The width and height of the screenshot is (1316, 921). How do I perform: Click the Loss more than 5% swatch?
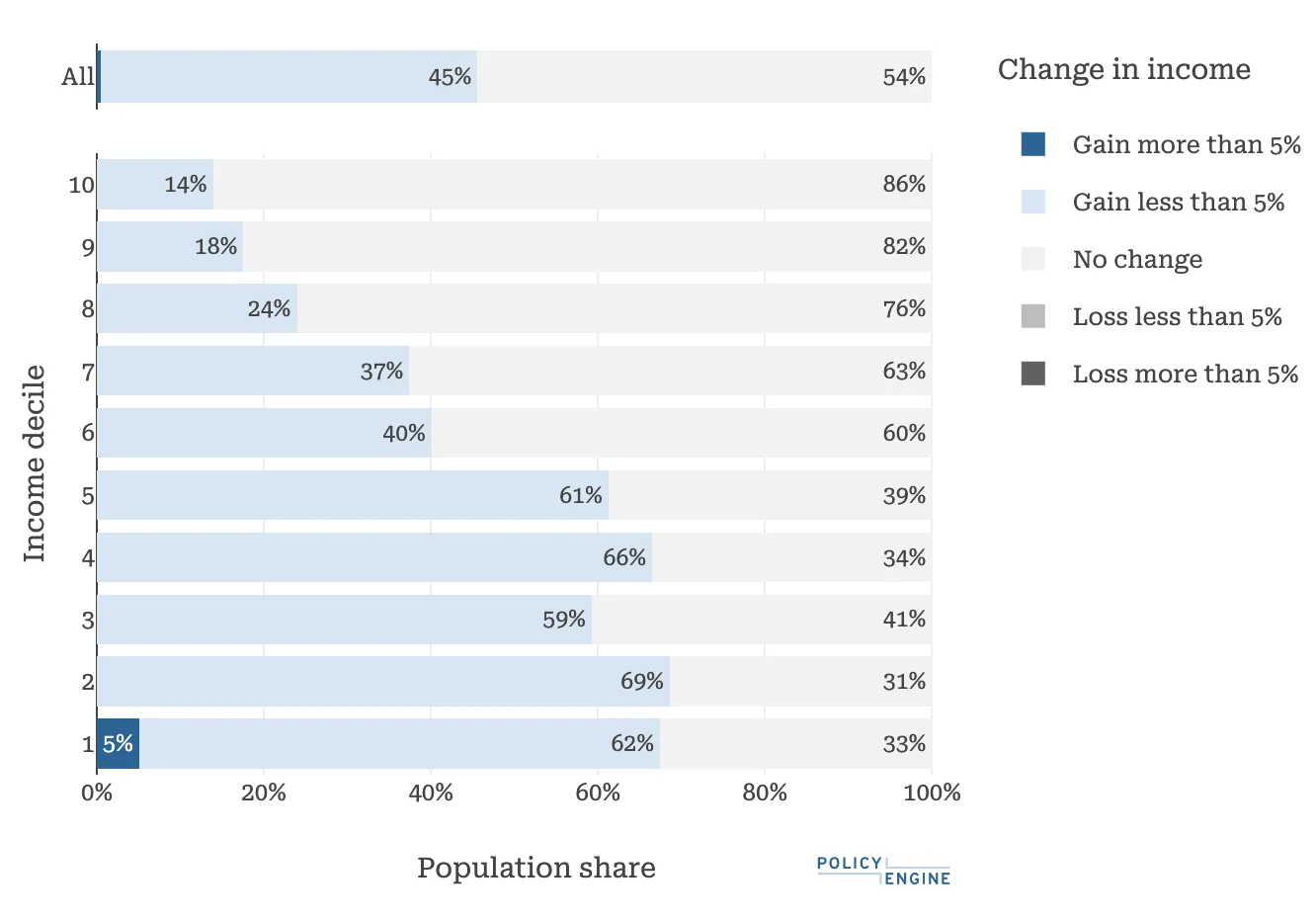point(1032,374)
